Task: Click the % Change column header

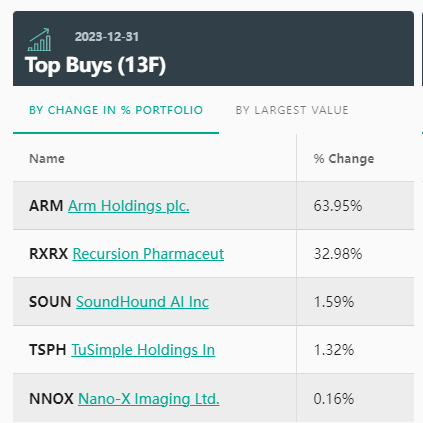Action: [x=344, y=159]
